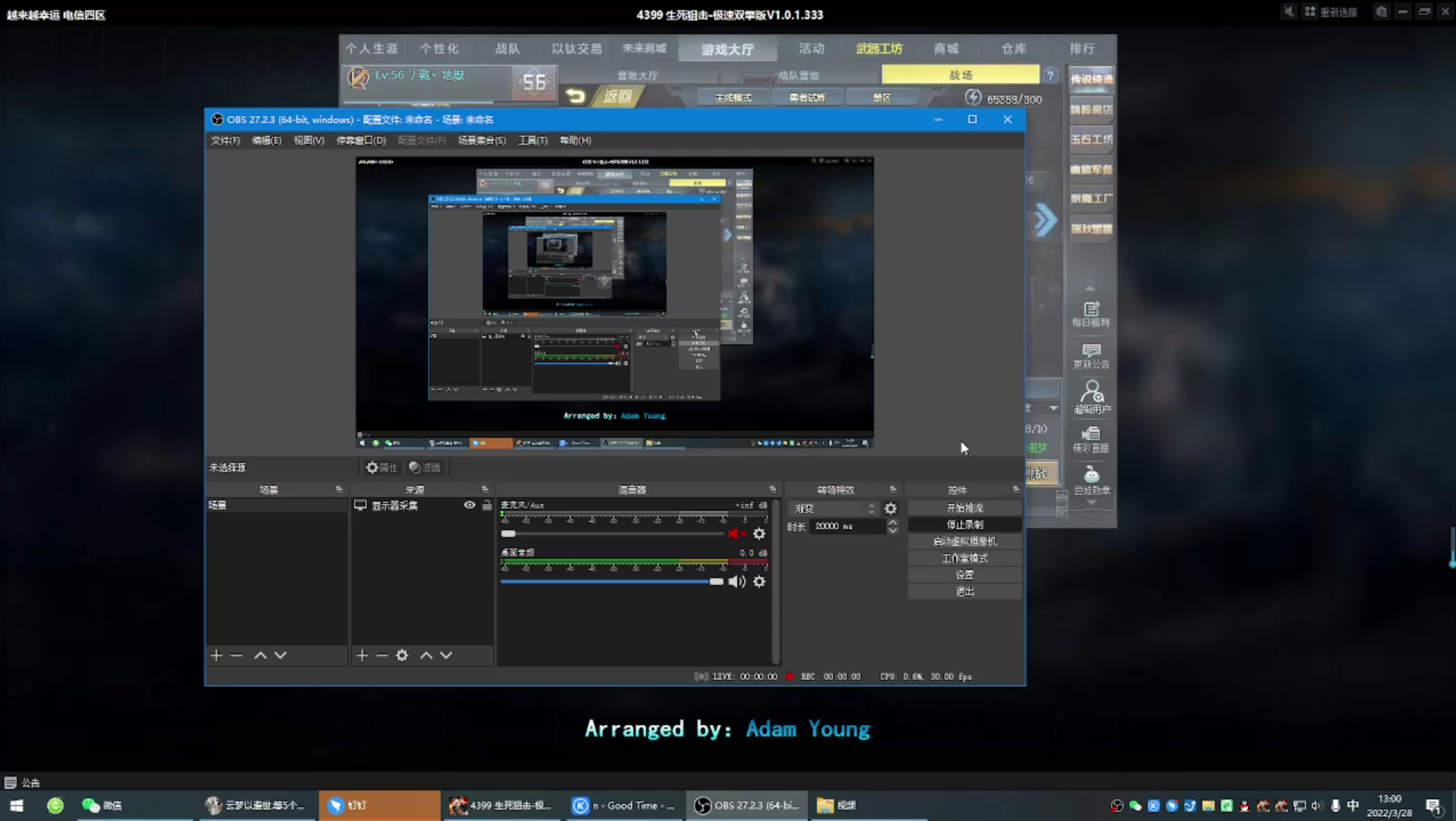Remove the selected source with the minus icon
Viewport: 1456px width, 821px height.
tap(382, 655)
